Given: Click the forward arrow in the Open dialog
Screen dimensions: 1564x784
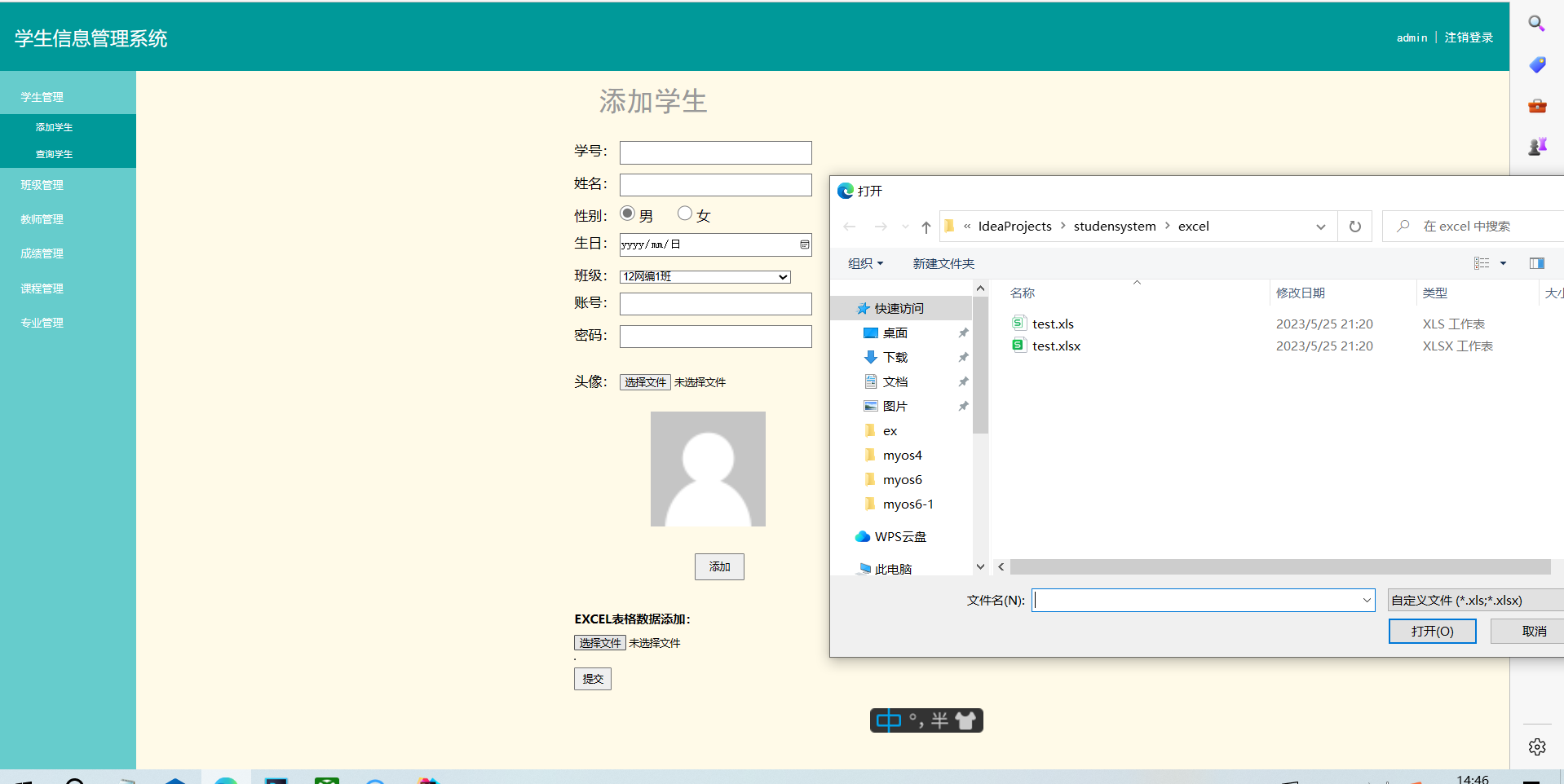Looking at the screenshot, I should (x=881, y=227).
